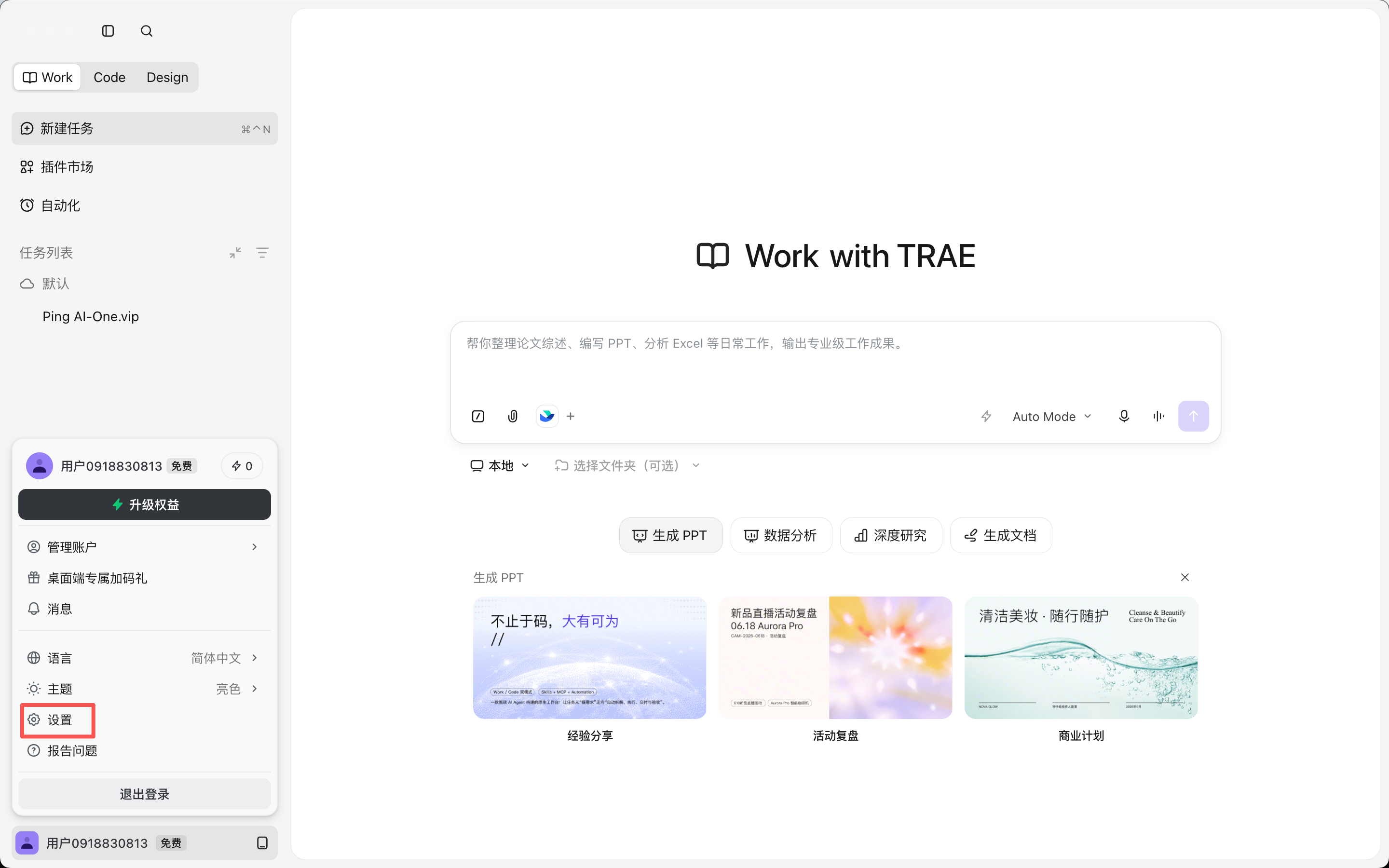This screenshot has height=868, width=1389.
Task: Toggle the sidebar panel icon
Action: (x=108, y=31)
